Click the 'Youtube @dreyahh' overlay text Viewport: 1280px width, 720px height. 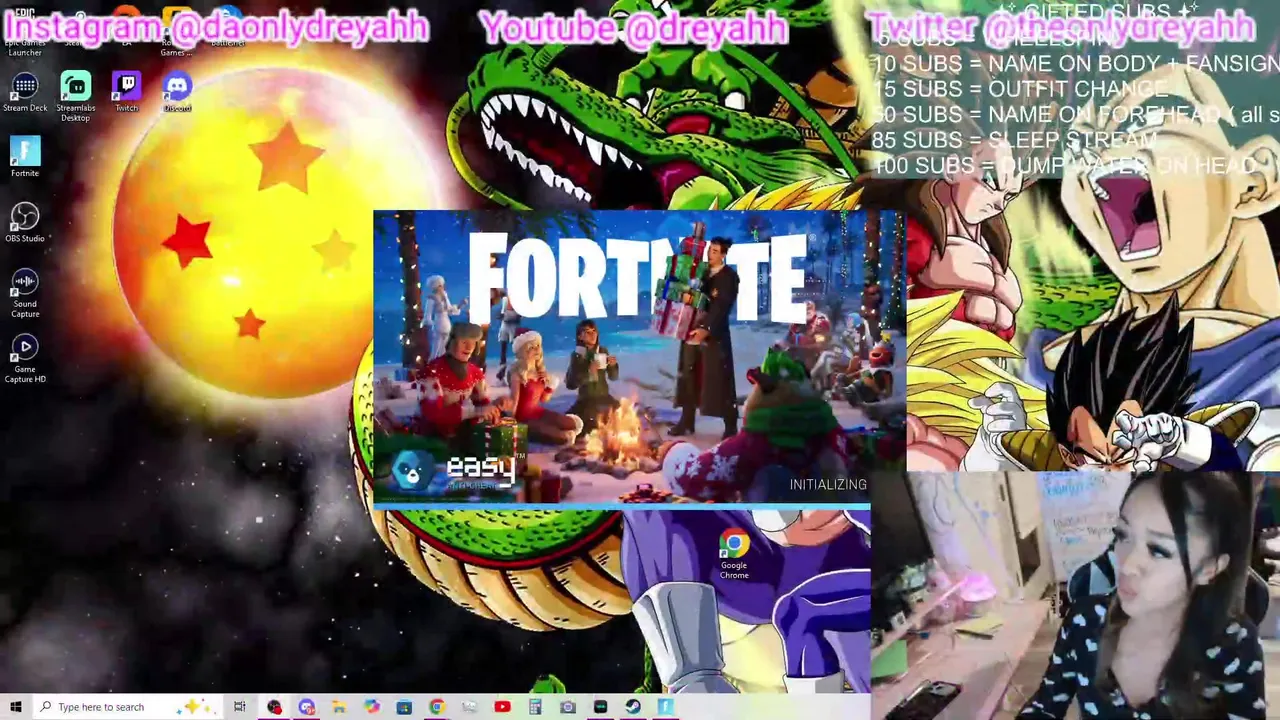pyautogui.click(x=633, y=28)
